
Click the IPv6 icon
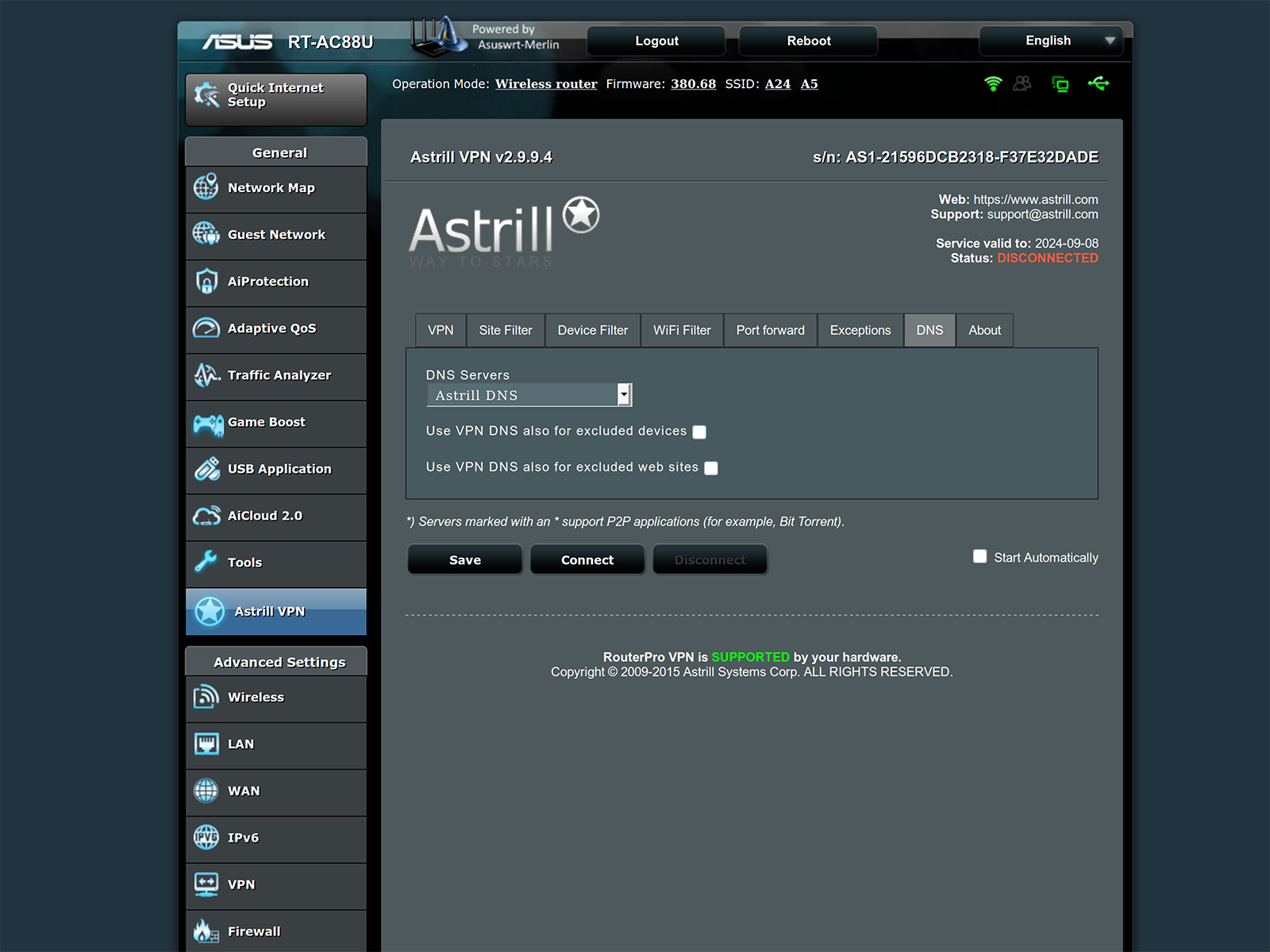tap(206, 837)
